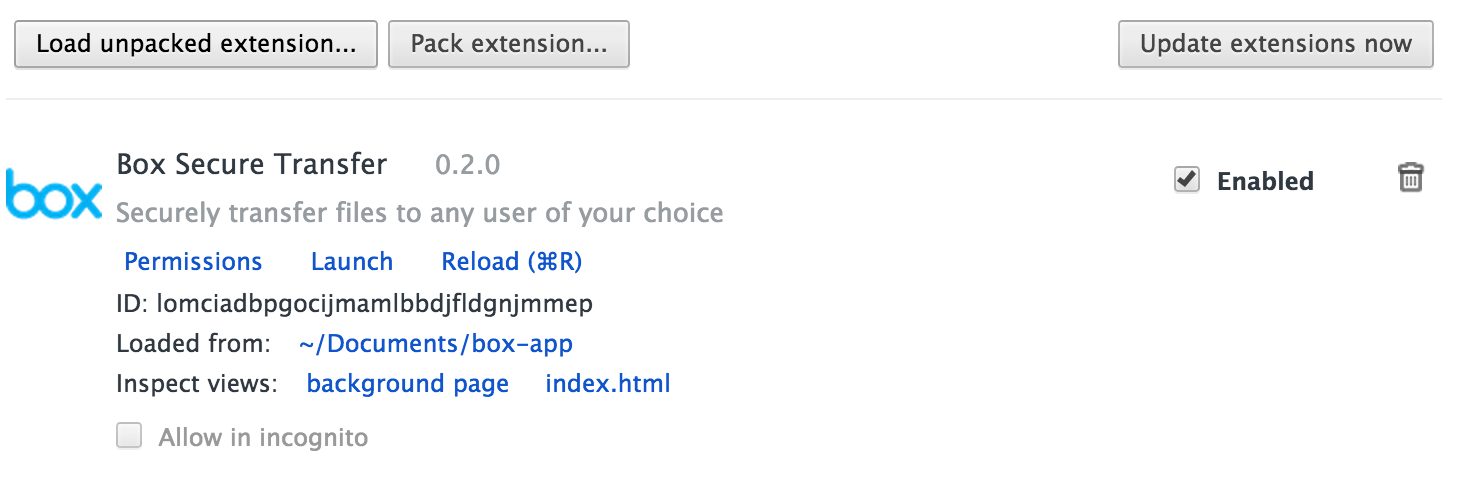Click the extension ID string
1464x494 pixels.
[x=374, y=303]
